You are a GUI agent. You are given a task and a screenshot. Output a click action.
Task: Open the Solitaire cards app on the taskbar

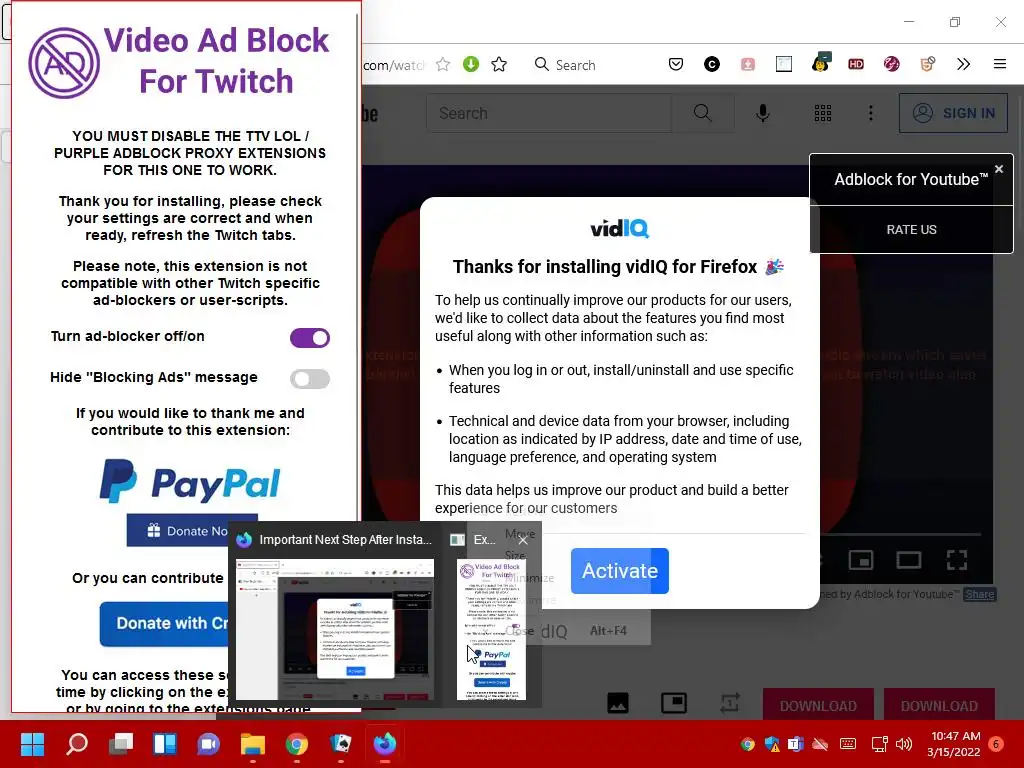pos(341,744)
